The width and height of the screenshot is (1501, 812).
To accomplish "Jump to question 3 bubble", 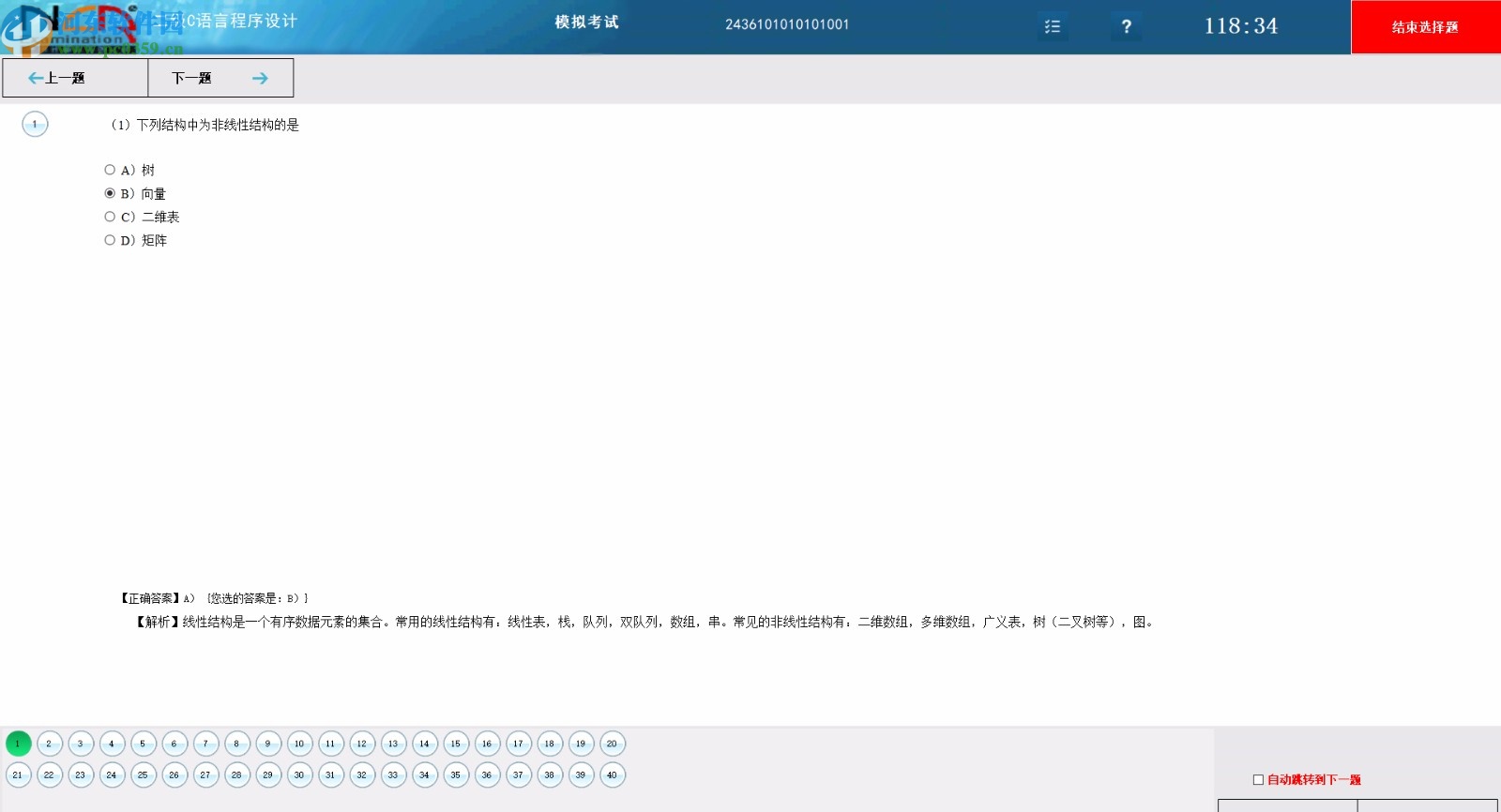I will [81, 744].
